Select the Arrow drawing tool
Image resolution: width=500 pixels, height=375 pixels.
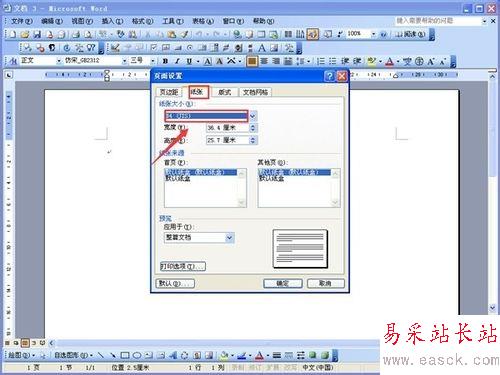[113, 355]
